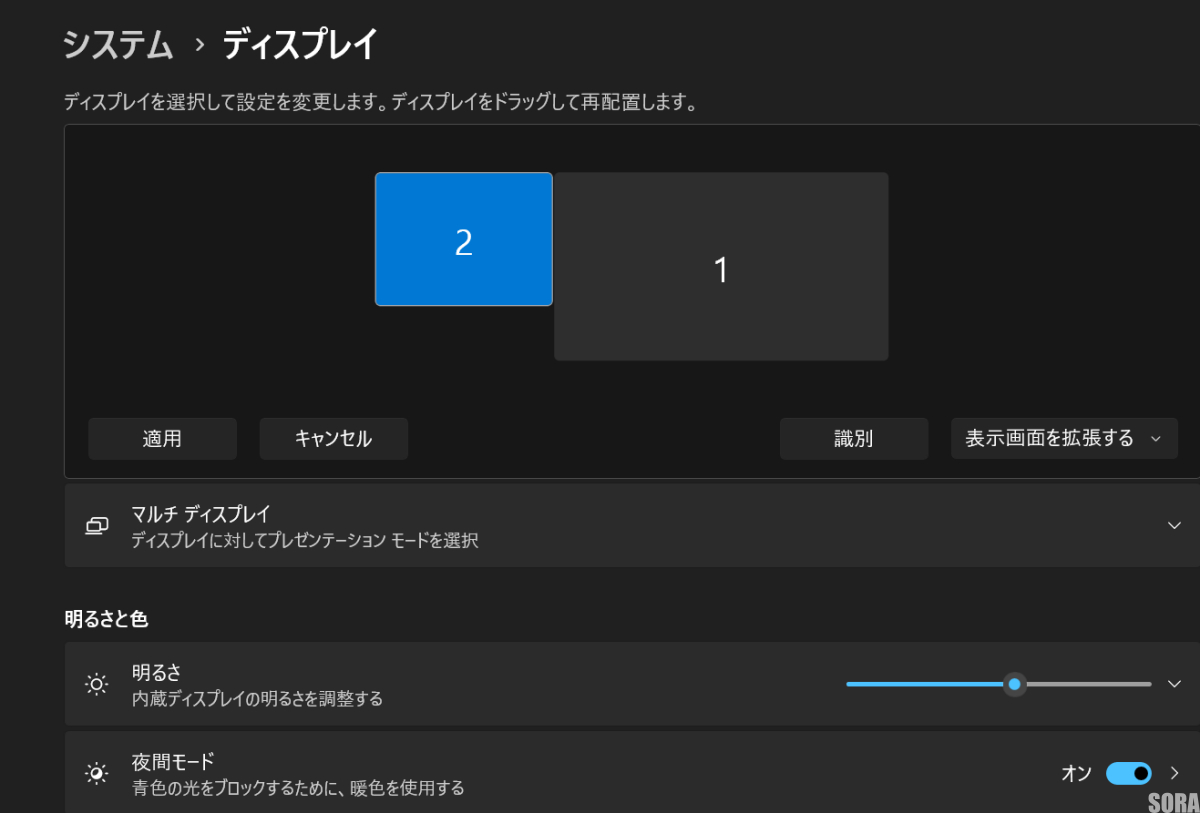Click the night mode icon beside 夜間モード
Image resolution: width=1200 pixels, height=813 pixels.
pyautogui.click(x=96, y=772)
